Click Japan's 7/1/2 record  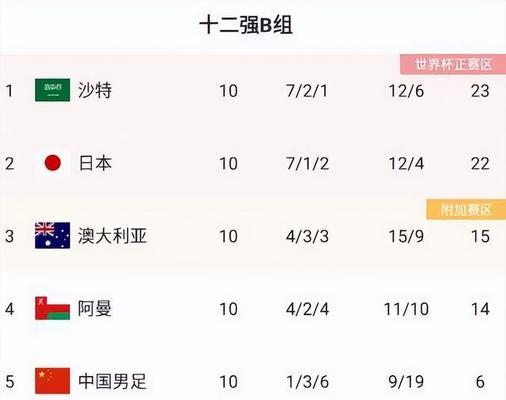[x=307, y=164]
